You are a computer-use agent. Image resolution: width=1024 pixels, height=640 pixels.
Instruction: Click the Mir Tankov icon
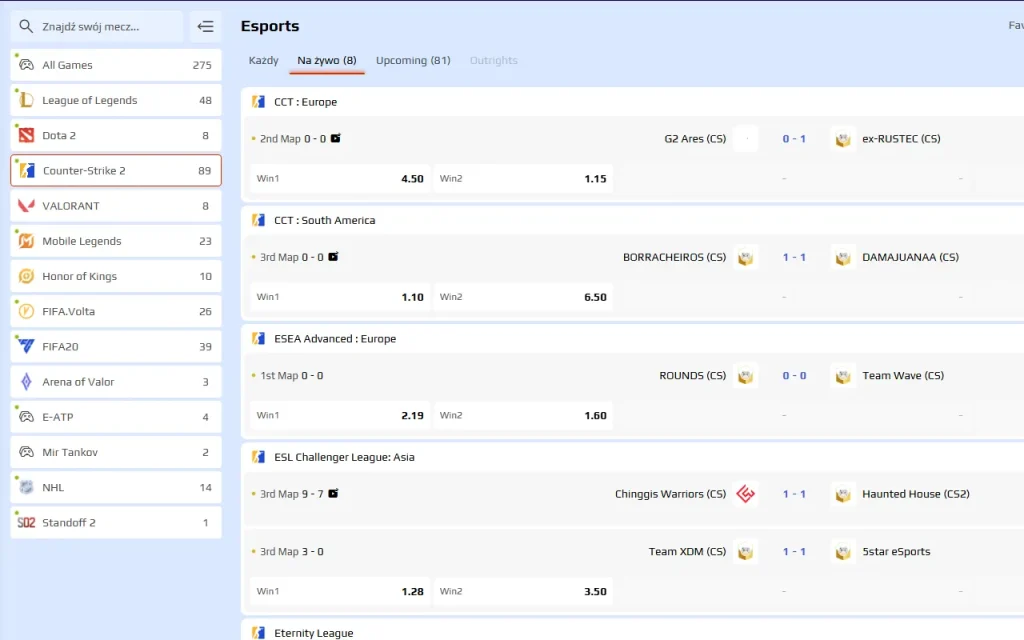(x=26, y=452)
